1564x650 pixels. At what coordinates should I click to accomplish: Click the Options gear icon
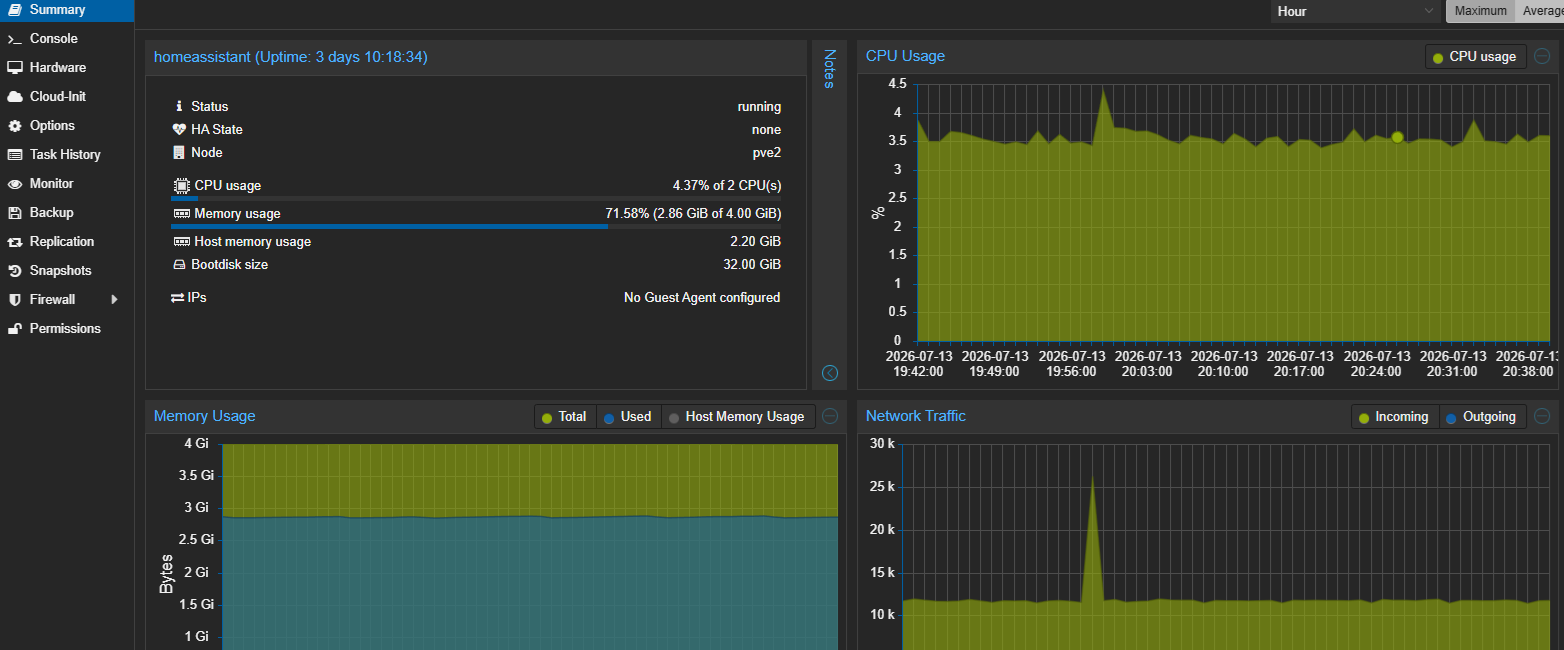tap(14, 126)
